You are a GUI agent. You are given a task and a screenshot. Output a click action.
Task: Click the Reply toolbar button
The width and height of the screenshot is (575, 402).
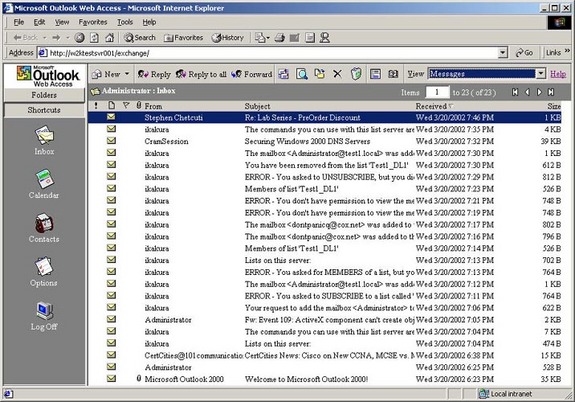pos(154,74)
